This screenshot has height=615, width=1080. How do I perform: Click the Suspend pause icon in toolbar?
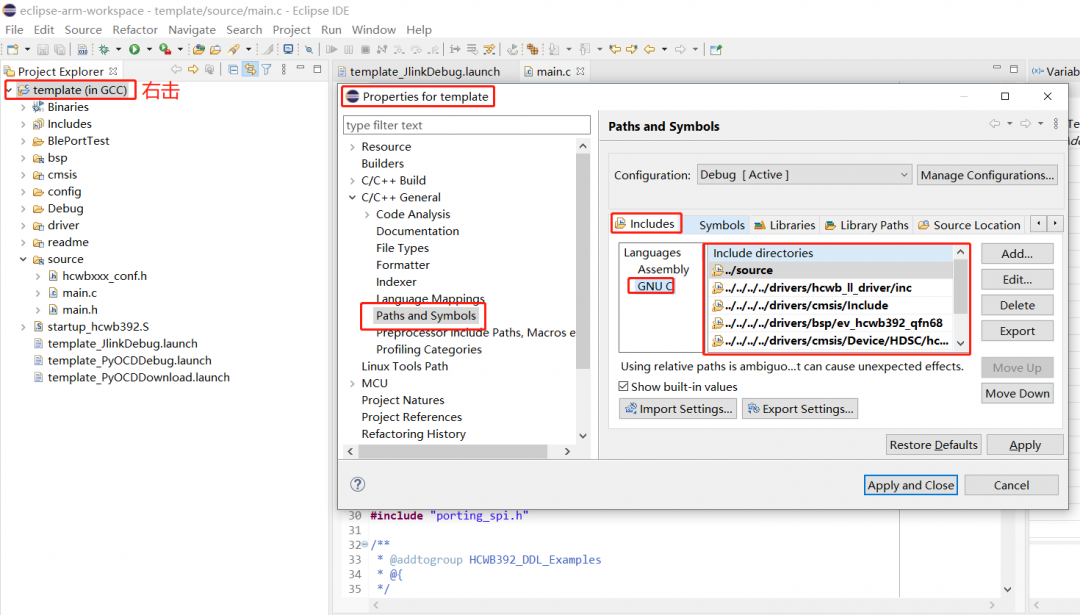click(x=349, y=50)
